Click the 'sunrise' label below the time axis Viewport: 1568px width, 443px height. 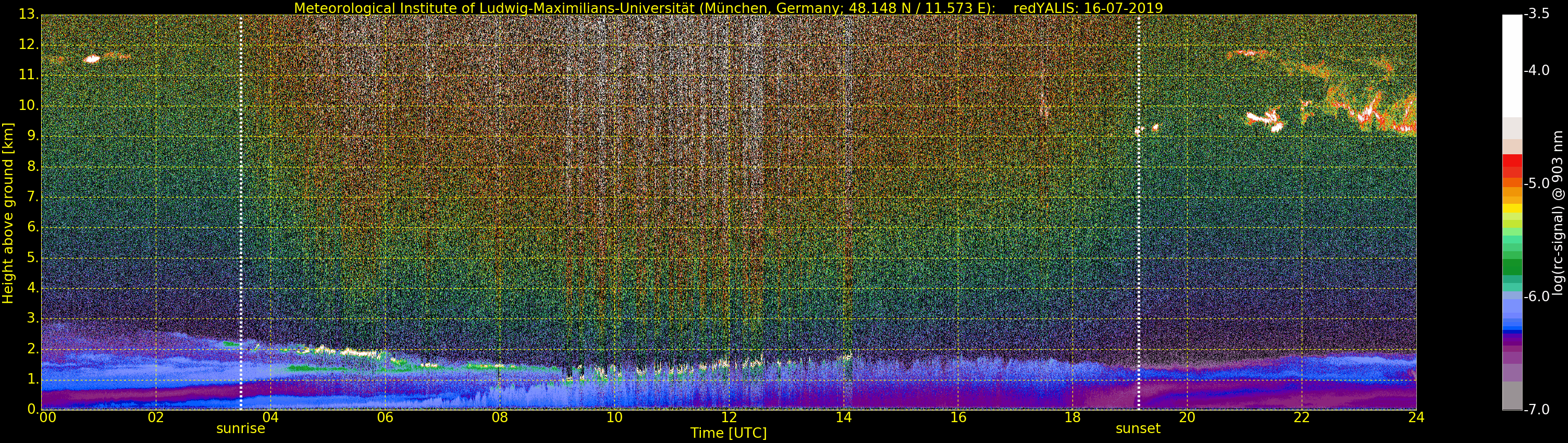pyautogui.click(x=240, y=428)
